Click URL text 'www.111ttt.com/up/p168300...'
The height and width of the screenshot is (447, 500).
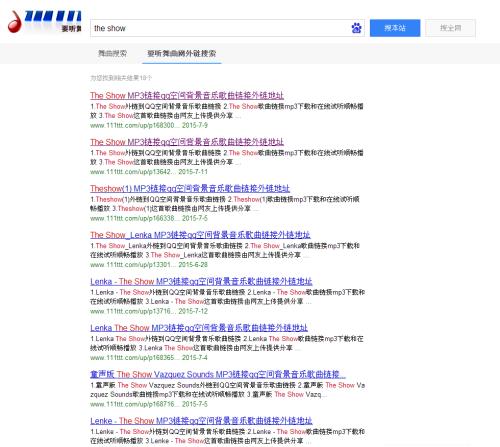pyautogui.click(x=135, y=125)
